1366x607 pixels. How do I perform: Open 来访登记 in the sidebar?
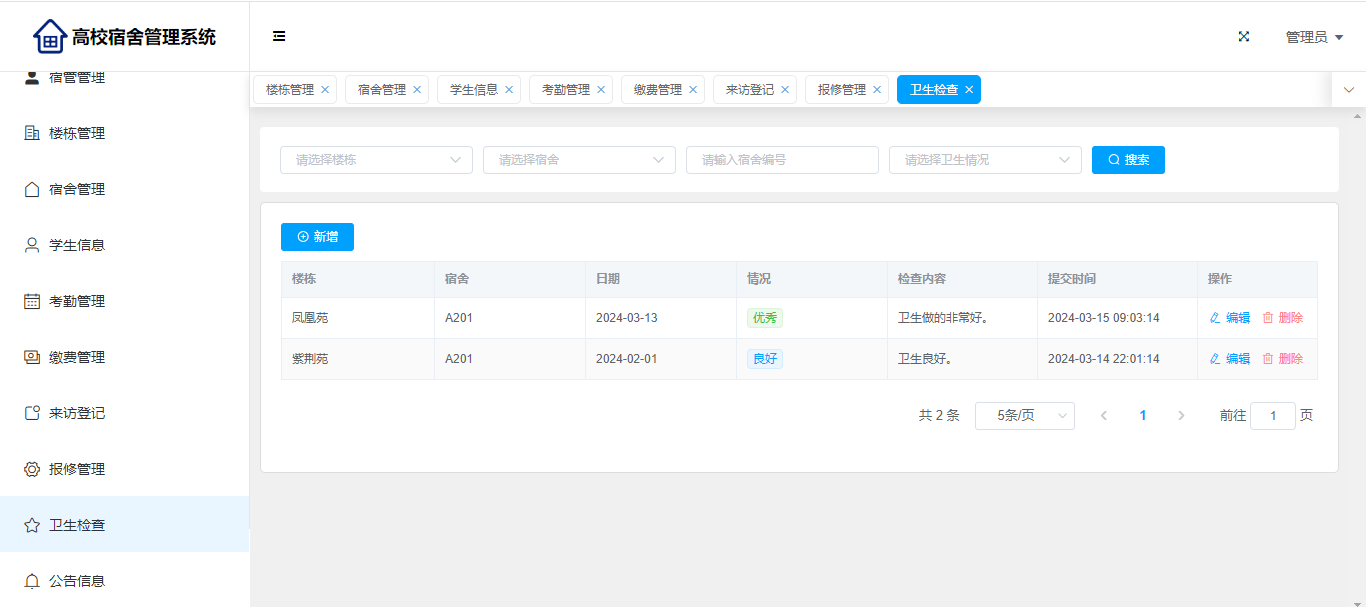click(77, 413)
